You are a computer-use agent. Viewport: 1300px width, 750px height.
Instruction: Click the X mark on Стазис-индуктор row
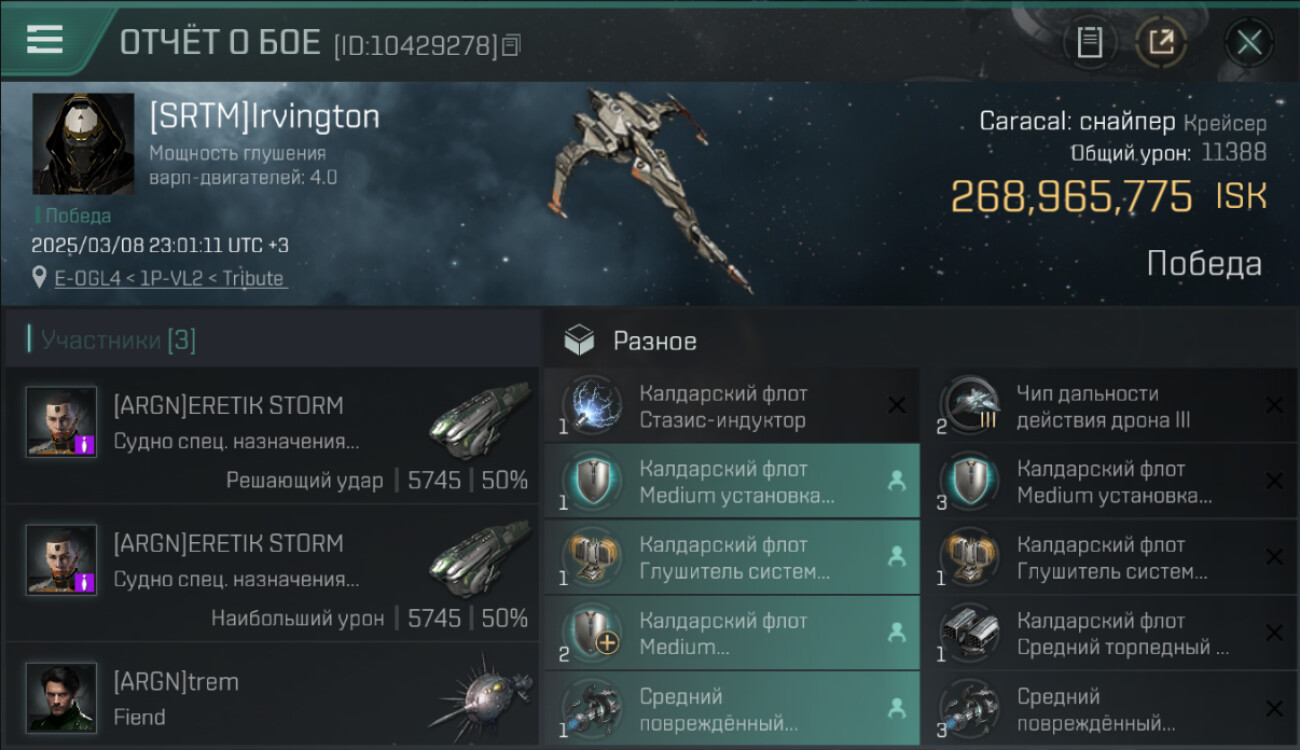[897, 405]
